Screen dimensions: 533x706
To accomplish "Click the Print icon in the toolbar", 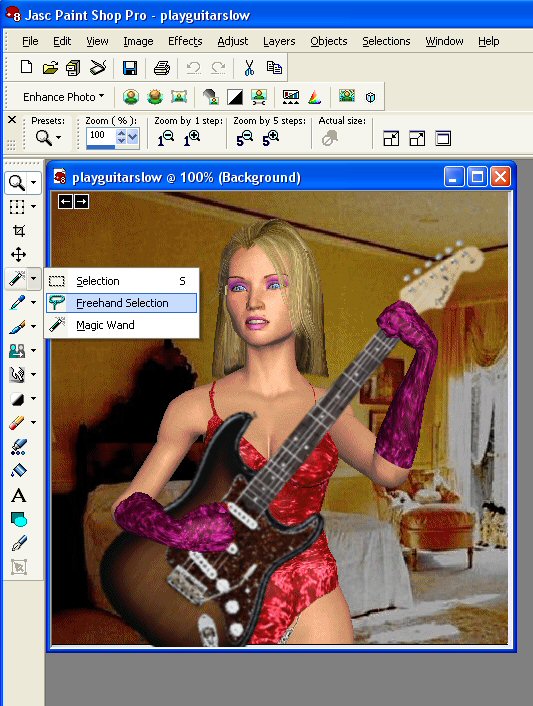I will click(x=162, y=68).
